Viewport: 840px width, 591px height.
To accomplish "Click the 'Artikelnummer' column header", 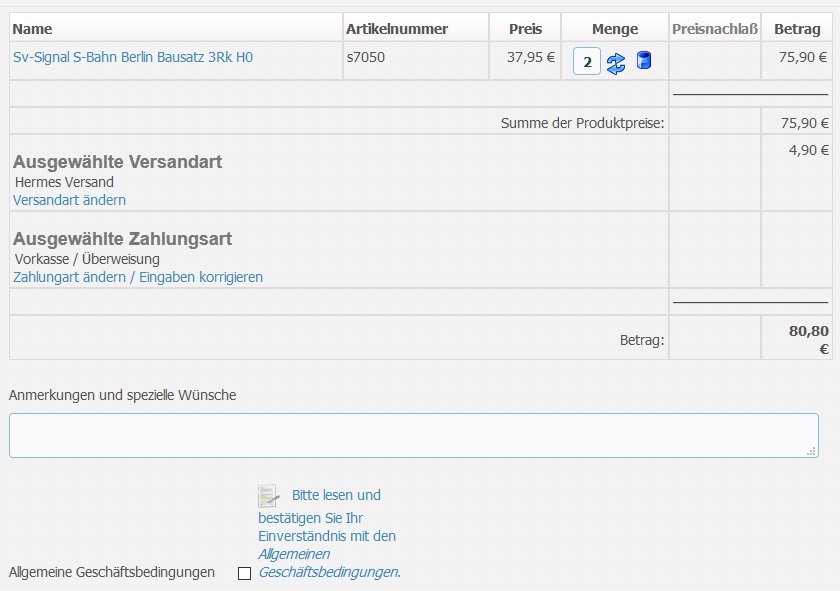I will coord(397,29).
